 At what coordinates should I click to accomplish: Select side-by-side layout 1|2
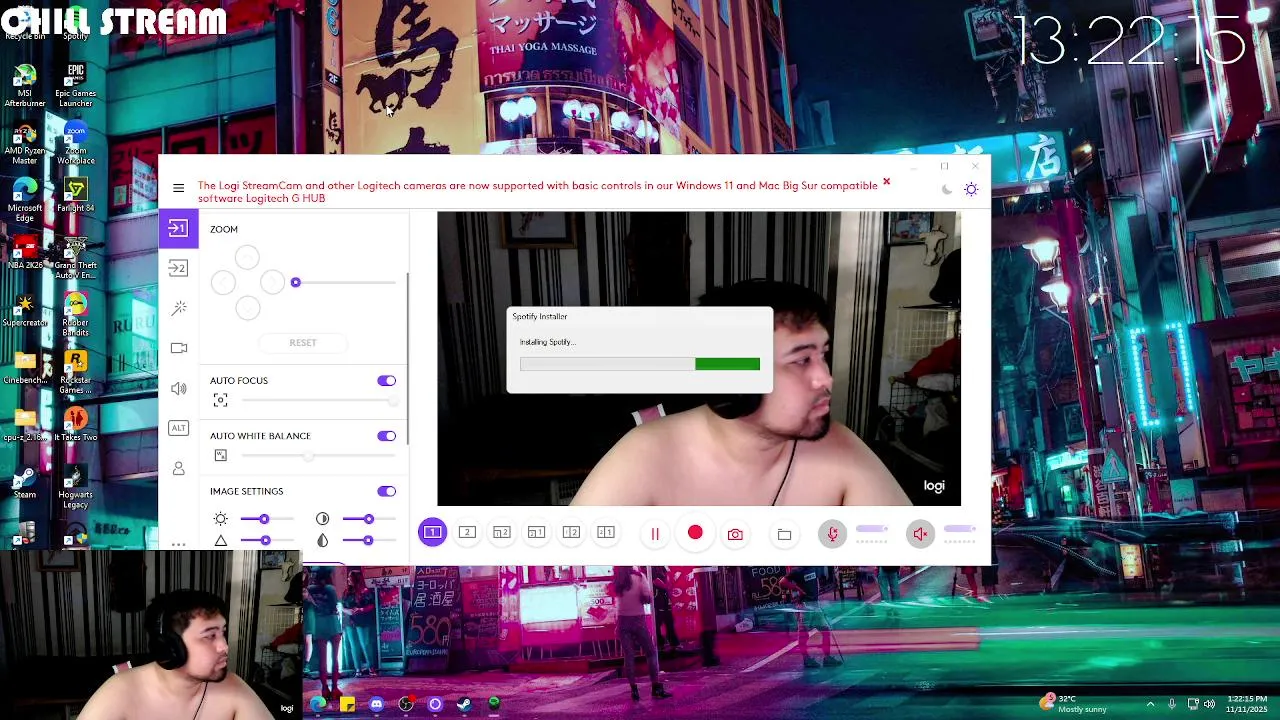tap(571, 533)
